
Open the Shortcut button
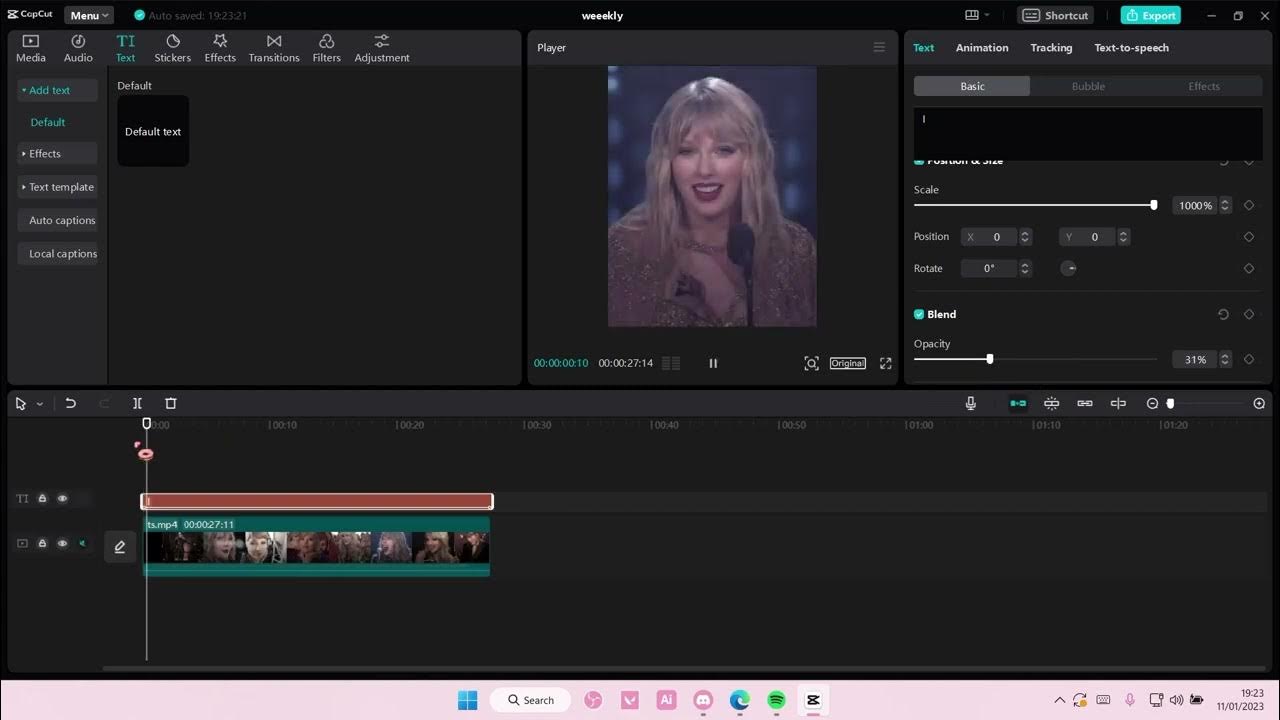[x=1055, y=15]
